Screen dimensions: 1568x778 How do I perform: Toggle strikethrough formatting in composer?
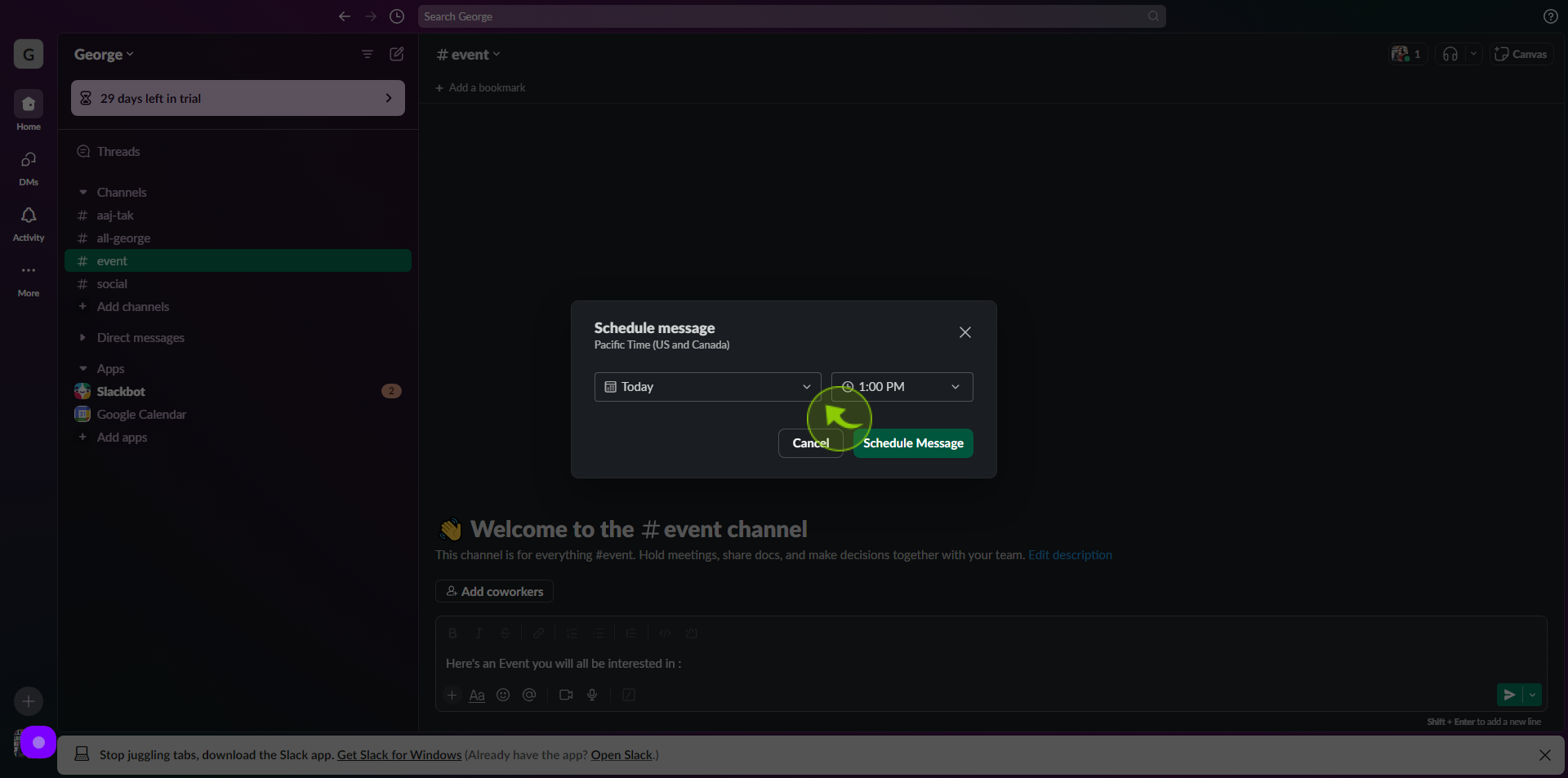pyautogui.click(x=505, y=634)
